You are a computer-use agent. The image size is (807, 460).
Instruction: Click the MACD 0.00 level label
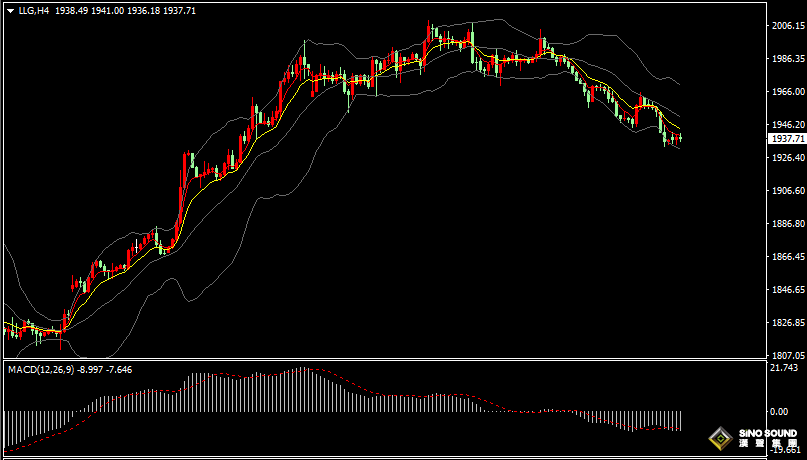click(778, 411)
